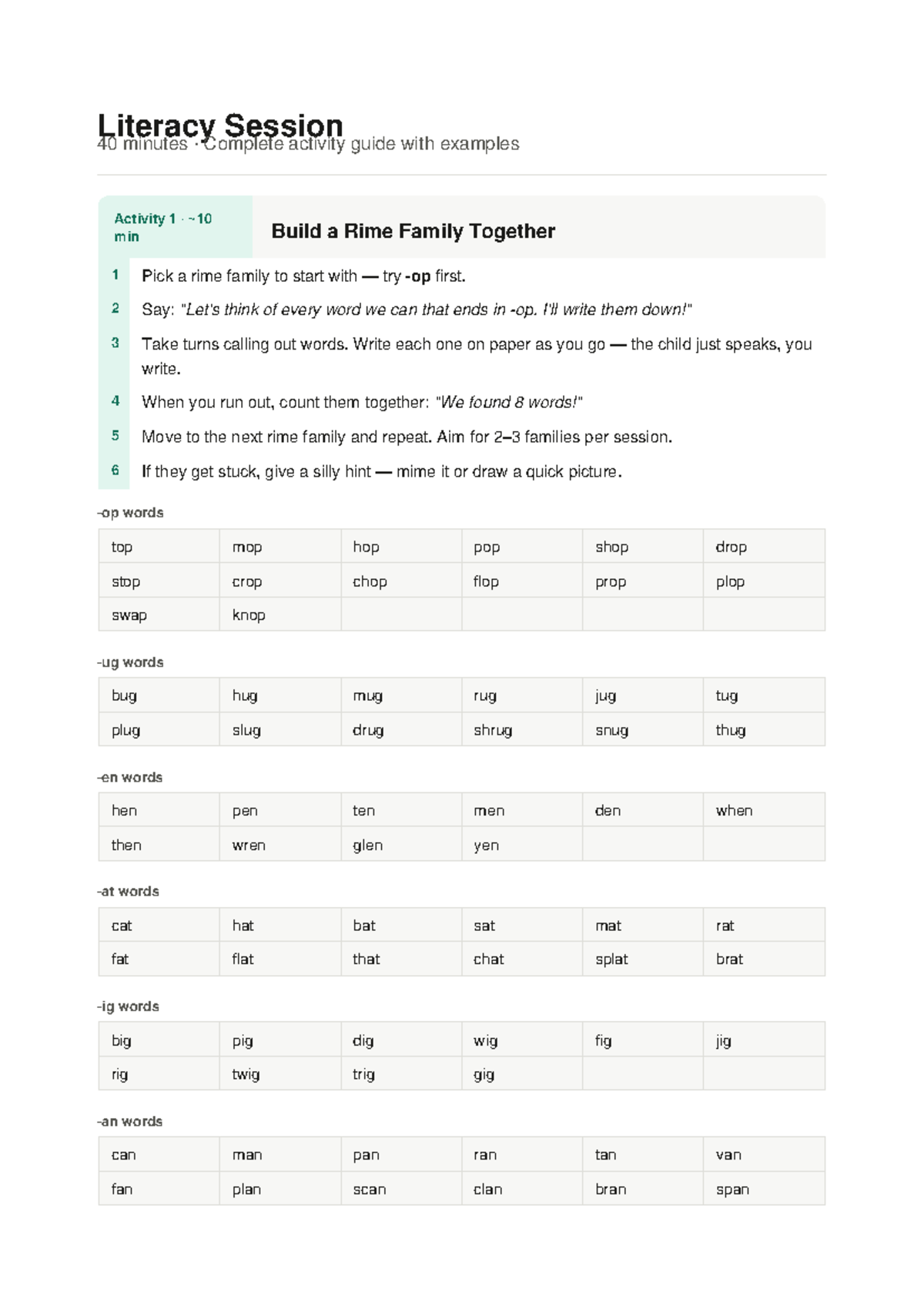924x1306 pixels.
Task: Click the word 'thug' in -ug table
Action: click(730, 730)
